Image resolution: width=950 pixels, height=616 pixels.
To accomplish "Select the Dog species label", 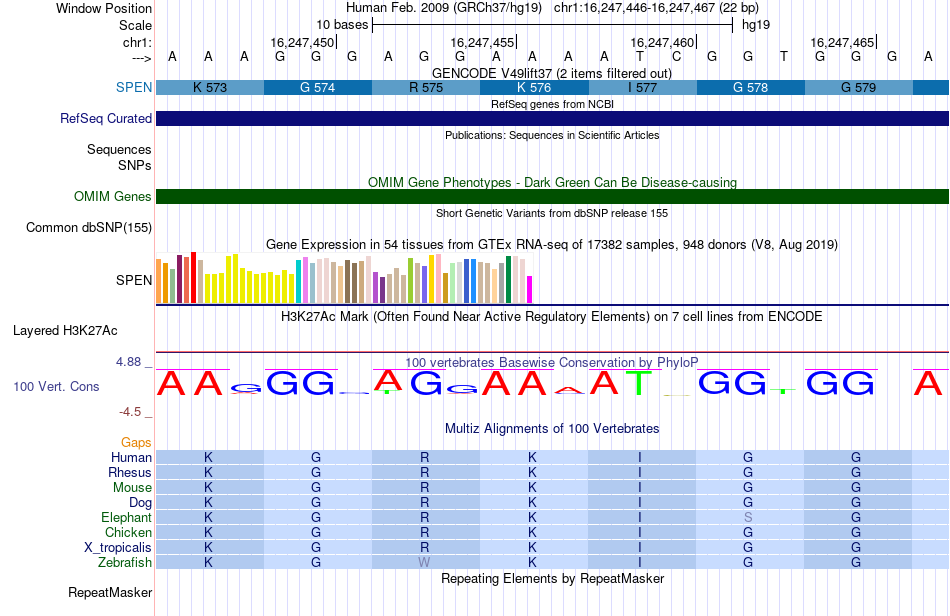I will 140,502.
